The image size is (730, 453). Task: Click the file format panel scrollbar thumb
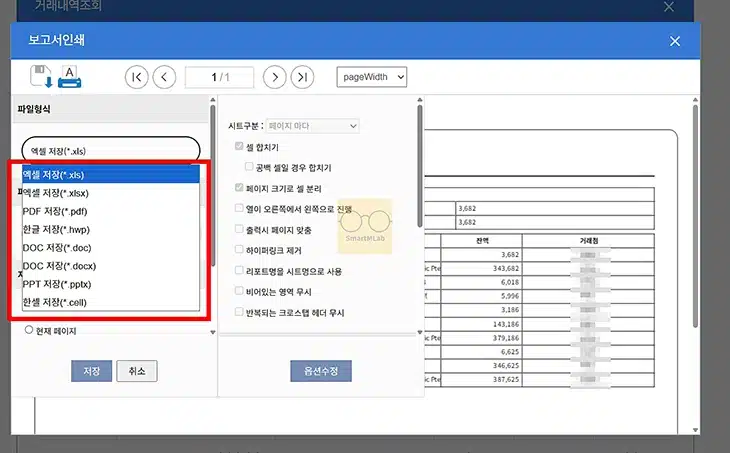213,185
